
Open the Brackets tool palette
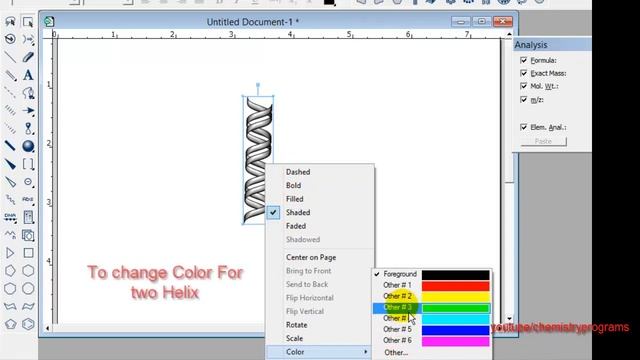point(28,164)
